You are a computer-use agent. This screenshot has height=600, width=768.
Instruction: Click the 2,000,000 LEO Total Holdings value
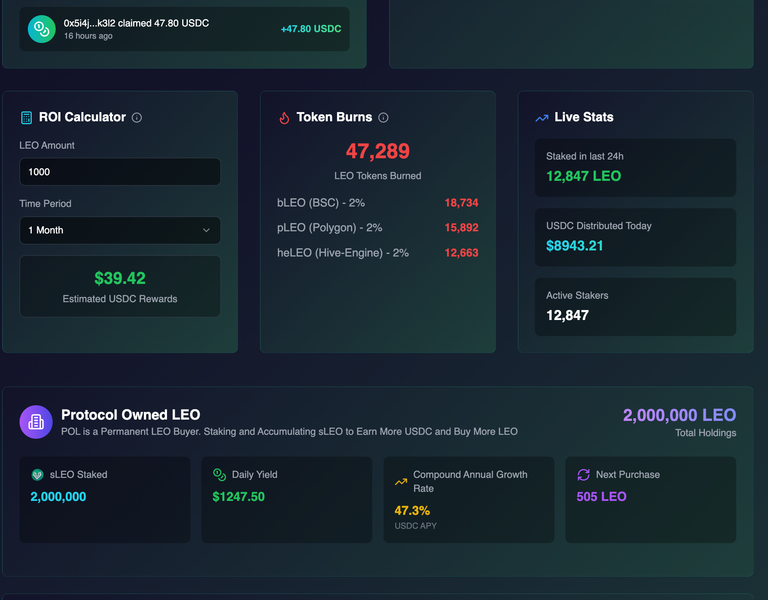pos(679,415)
